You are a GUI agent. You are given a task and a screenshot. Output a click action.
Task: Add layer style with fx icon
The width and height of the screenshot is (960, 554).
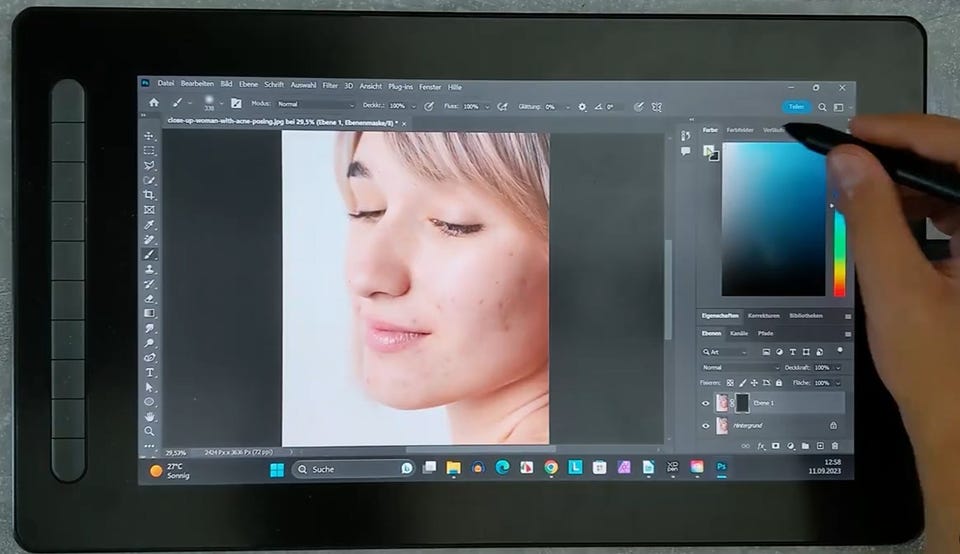point(761,446)
